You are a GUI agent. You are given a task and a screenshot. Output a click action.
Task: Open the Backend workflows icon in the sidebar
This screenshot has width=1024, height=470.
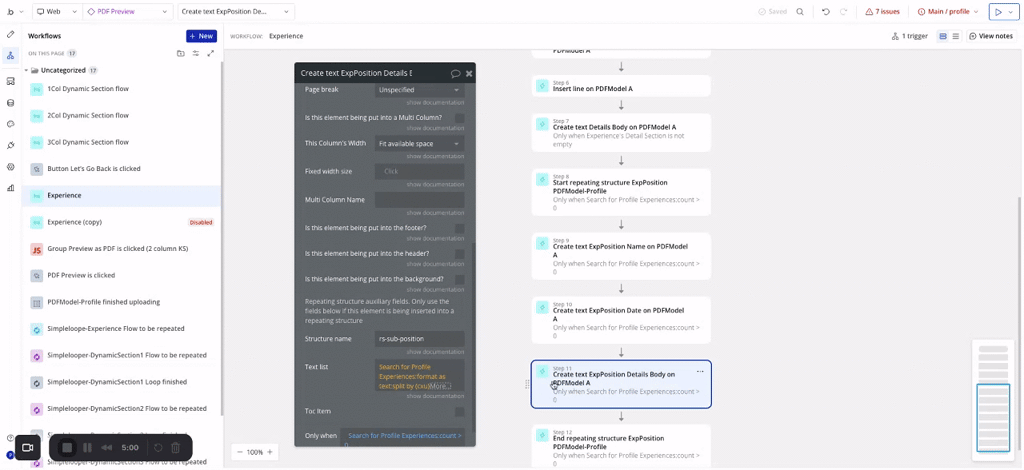coord(10,82)
